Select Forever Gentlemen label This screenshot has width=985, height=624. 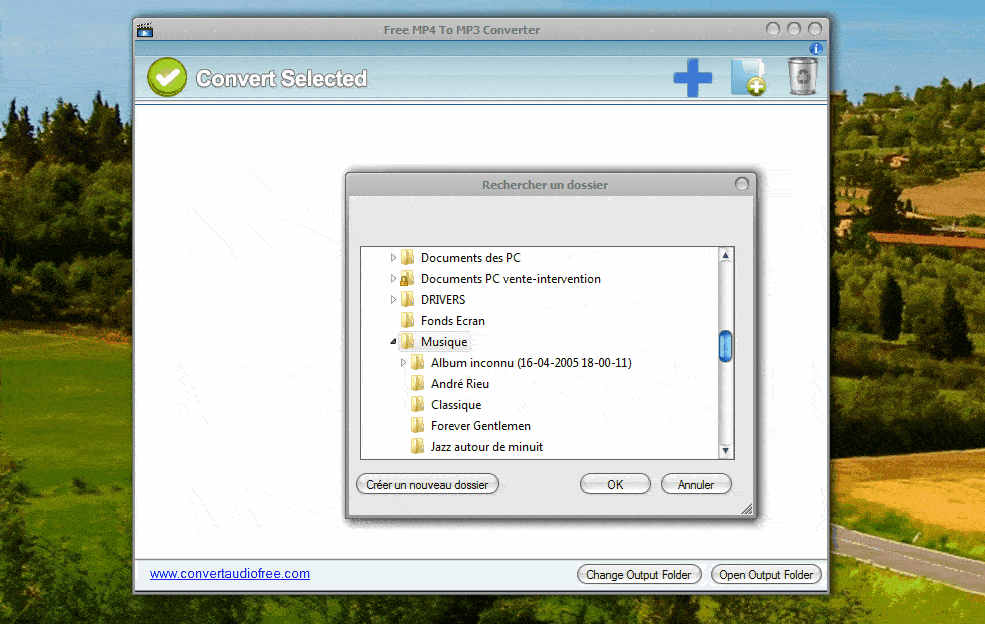pos(481,426)
